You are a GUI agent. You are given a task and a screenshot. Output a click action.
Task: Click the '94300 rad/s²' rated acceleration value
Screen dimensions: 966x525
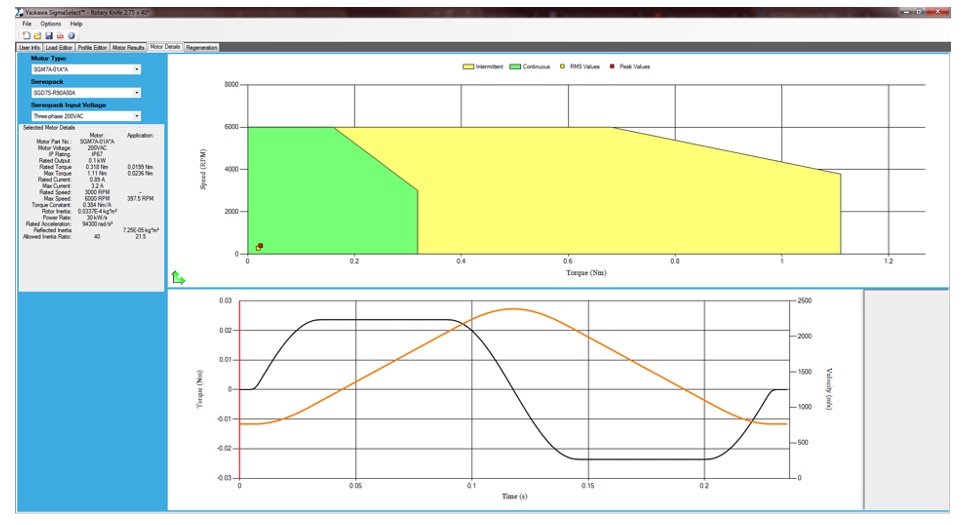click(97, 224)
